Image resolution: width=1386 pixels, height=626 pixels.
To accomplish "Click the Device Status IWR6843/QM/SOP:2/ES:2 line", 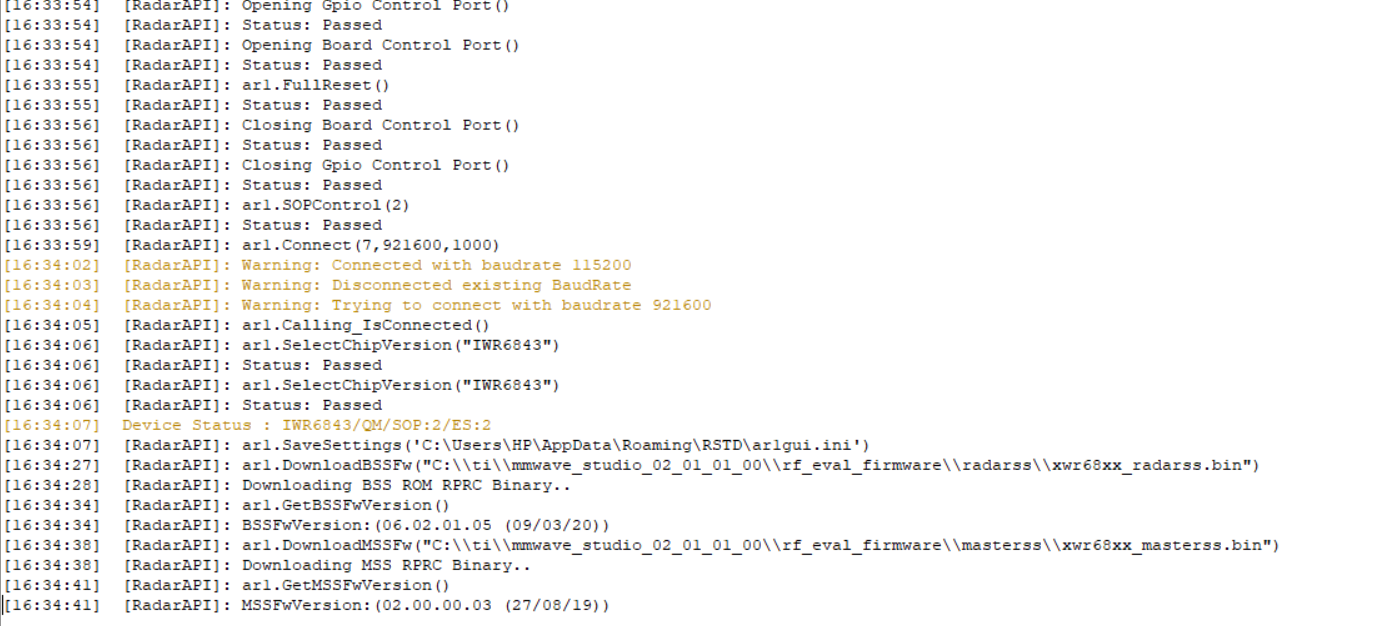I will click(x=248, y=425).
